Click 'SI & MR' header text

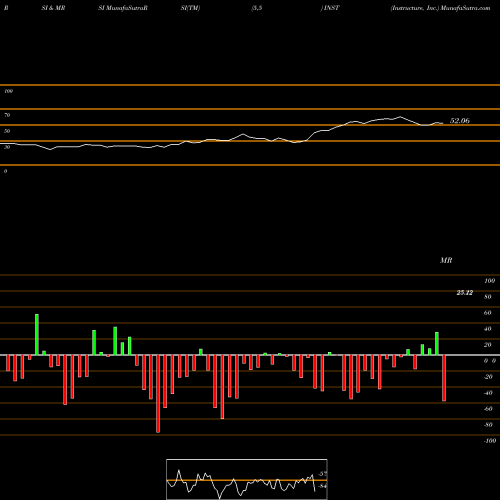pos(53,8)
